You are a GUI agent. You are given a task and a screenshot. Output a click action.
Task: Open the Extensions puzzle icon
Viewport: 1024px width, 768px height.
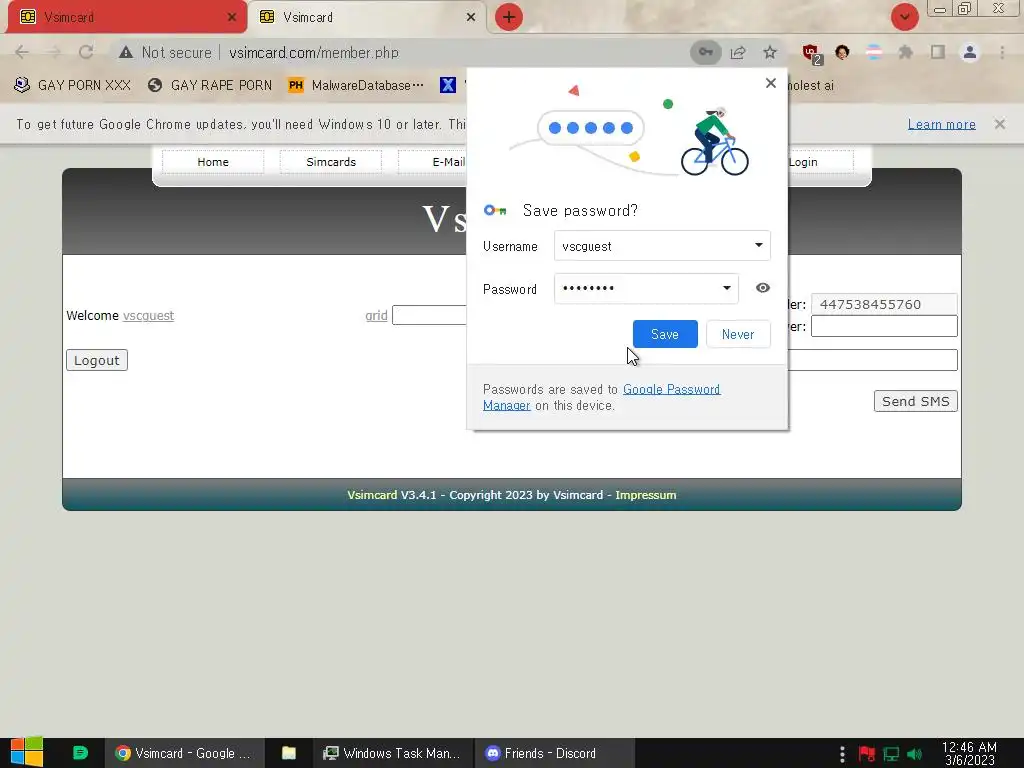pos(905,52)
